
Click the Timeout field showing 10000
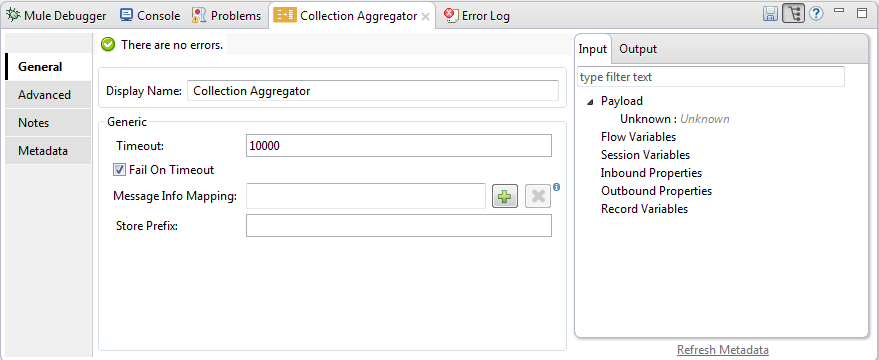(x=399, y=146)
